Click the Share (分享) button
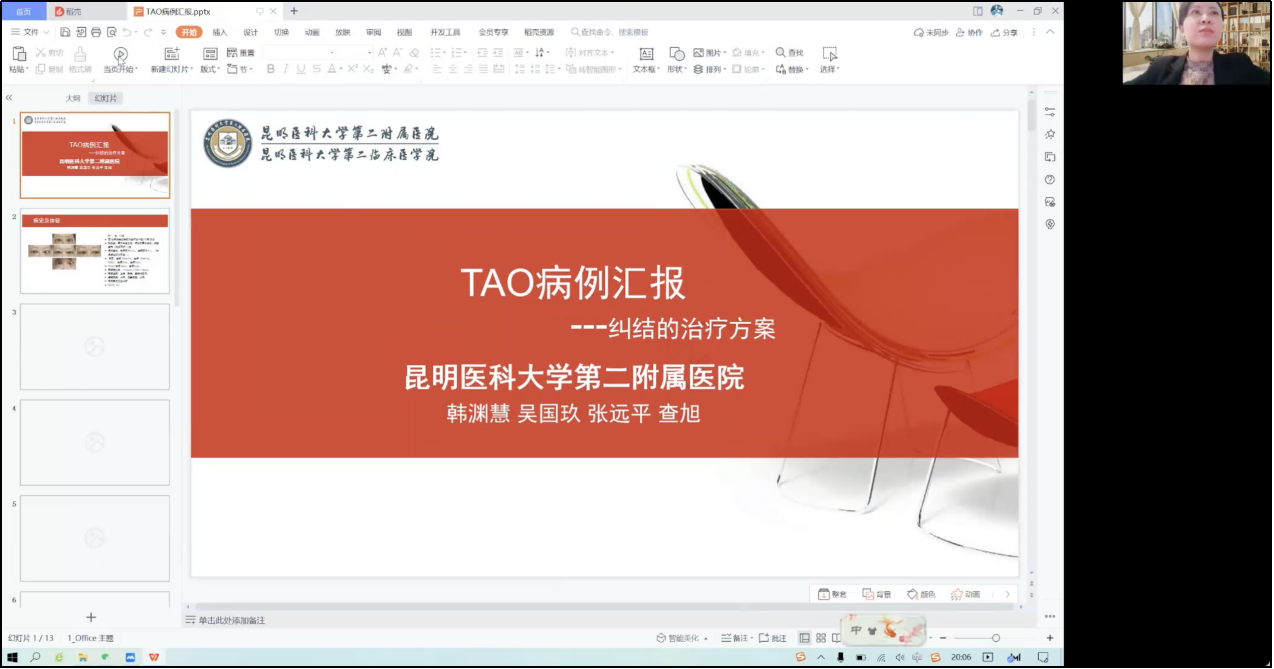 (1005, 32)
